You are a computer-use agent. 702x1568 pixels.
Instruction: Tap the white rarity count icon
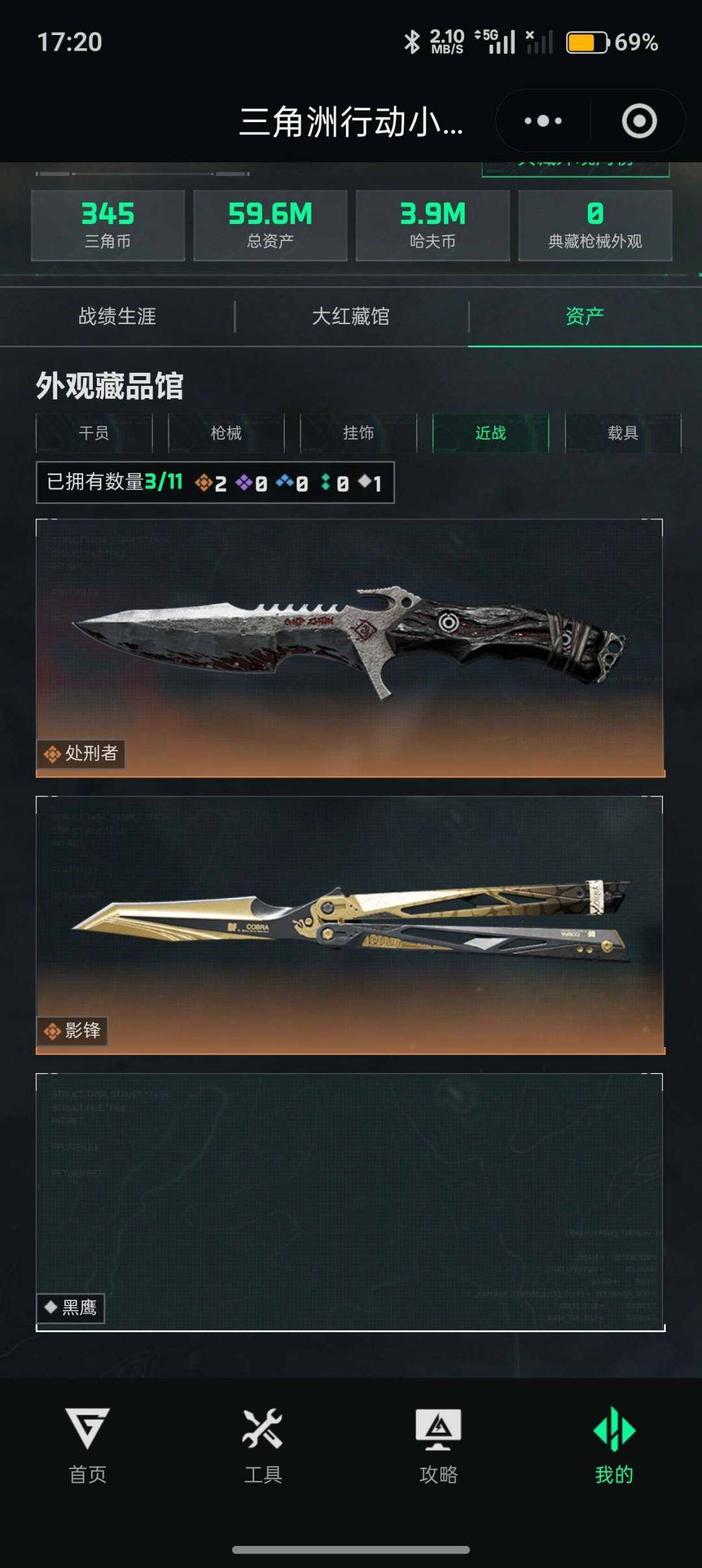[365, 481]
